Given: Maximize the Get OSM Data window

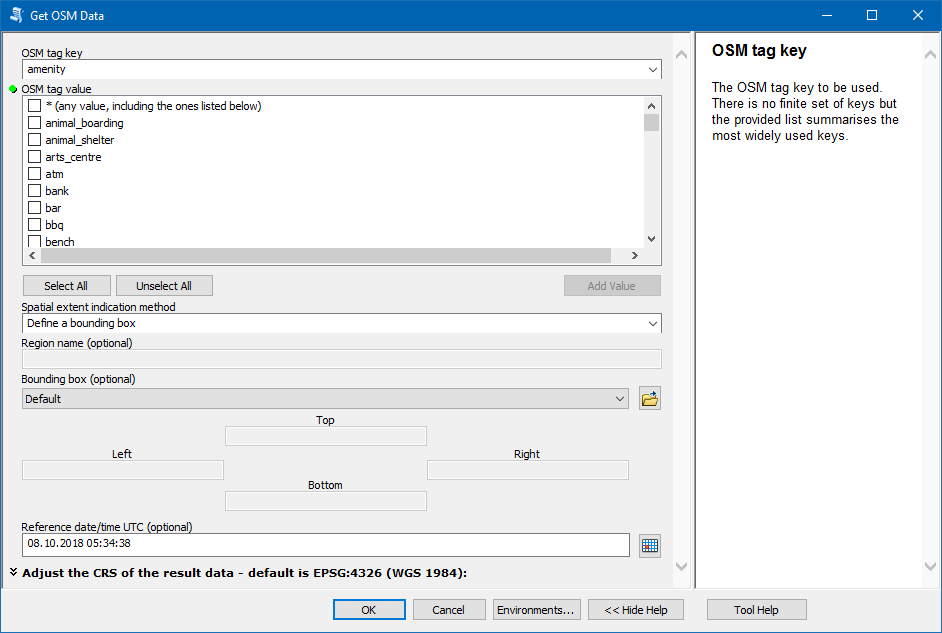Looking at the screenshot, I should [871, 15].
